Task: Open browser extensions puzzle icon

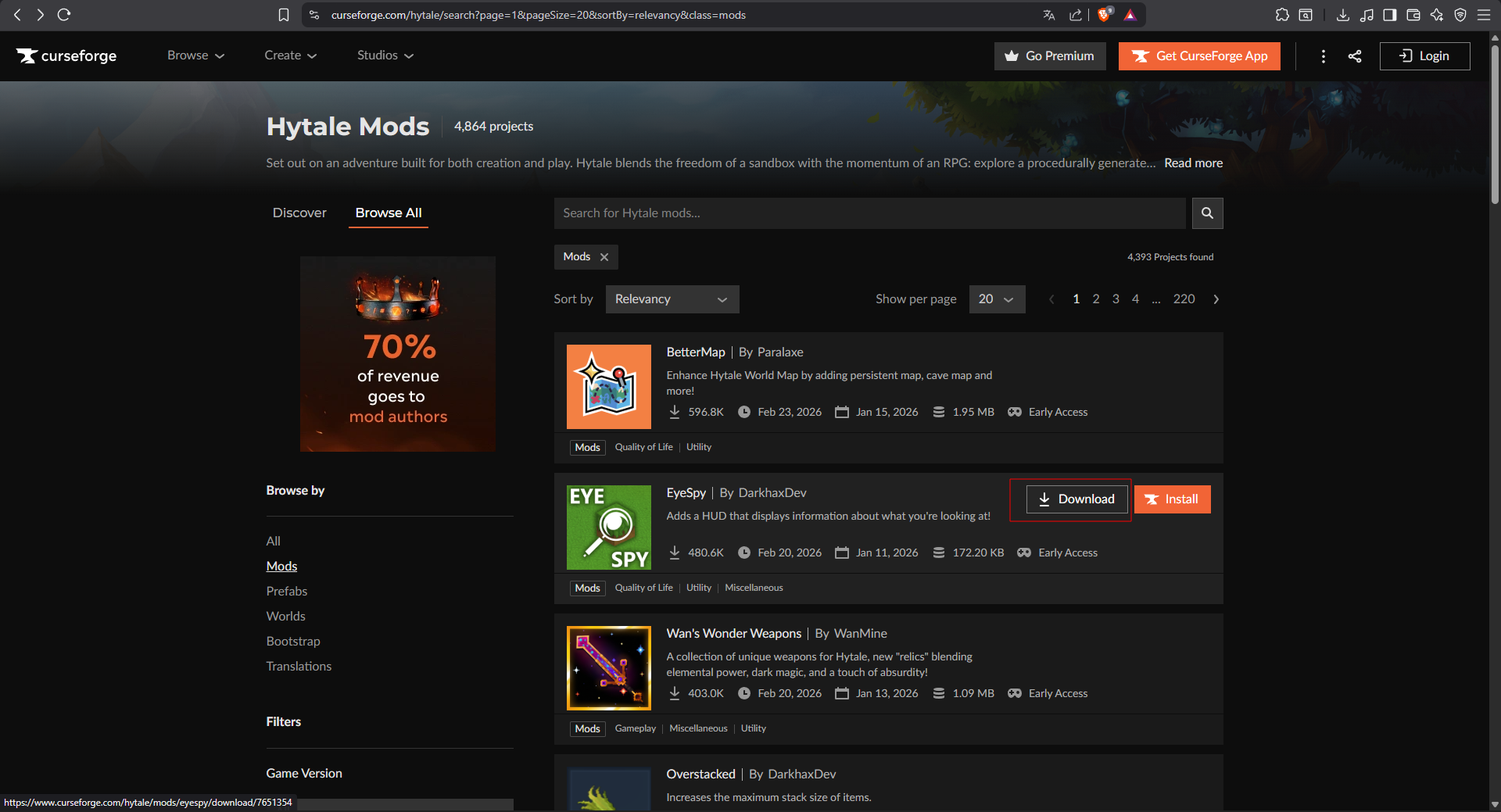Action: 1282,15
